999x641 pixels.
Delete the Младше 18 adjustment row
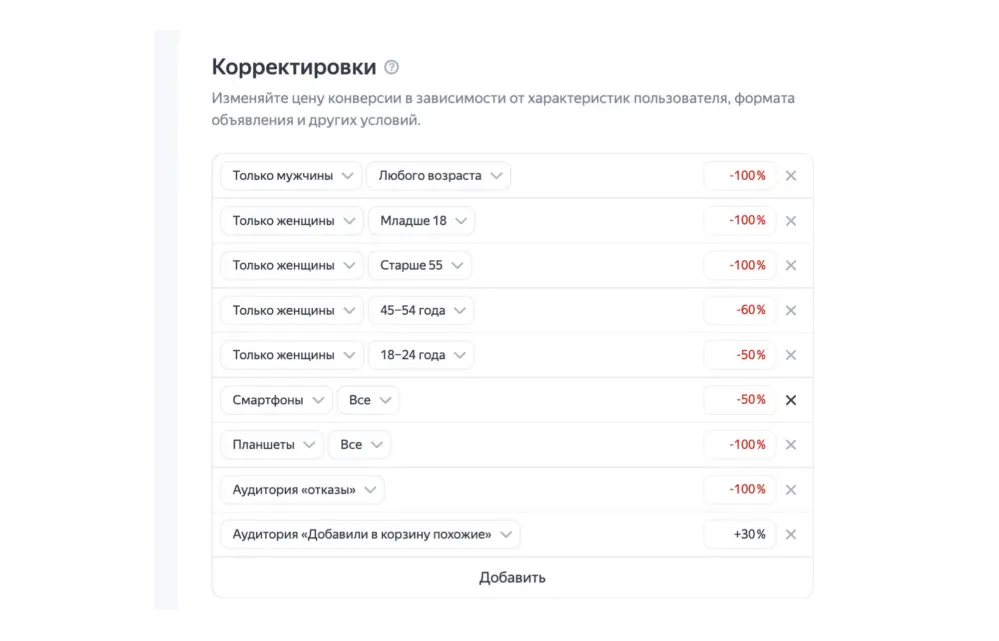791,221
